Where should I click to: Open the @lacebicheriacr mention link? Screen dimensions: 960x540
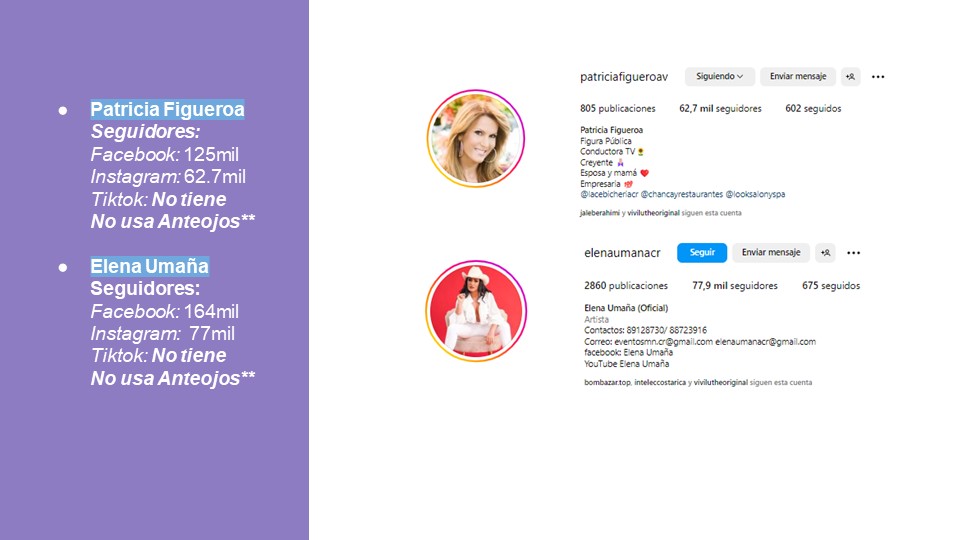point(608,194)
